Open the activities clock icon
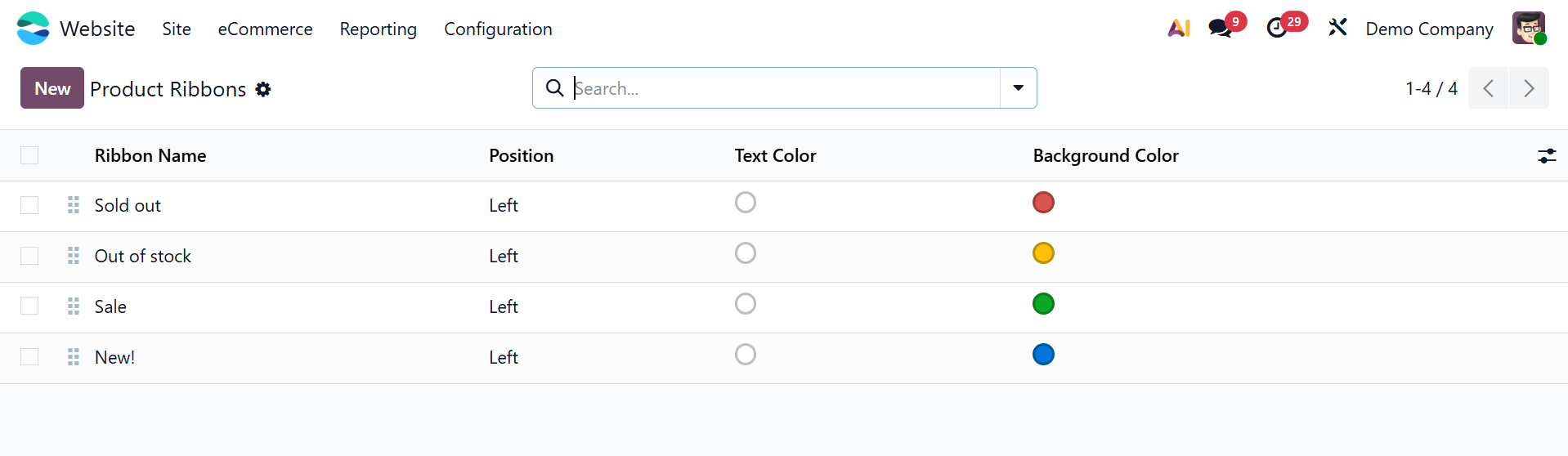Viewport: 1568px width, 456px height. pos(1277,29)
